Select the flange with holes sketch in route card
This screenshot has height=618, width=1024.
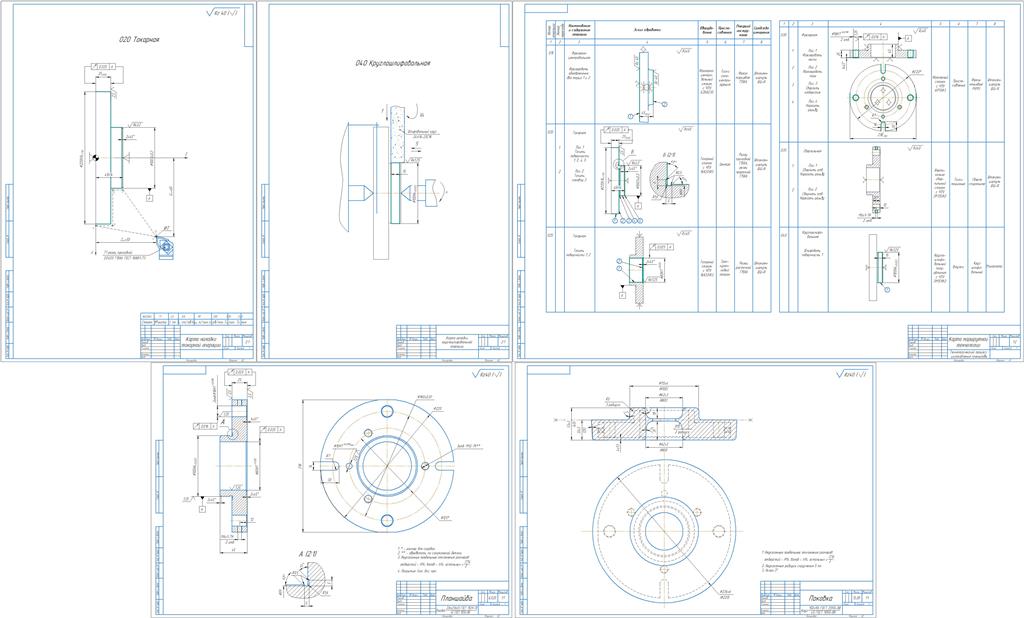883,87
